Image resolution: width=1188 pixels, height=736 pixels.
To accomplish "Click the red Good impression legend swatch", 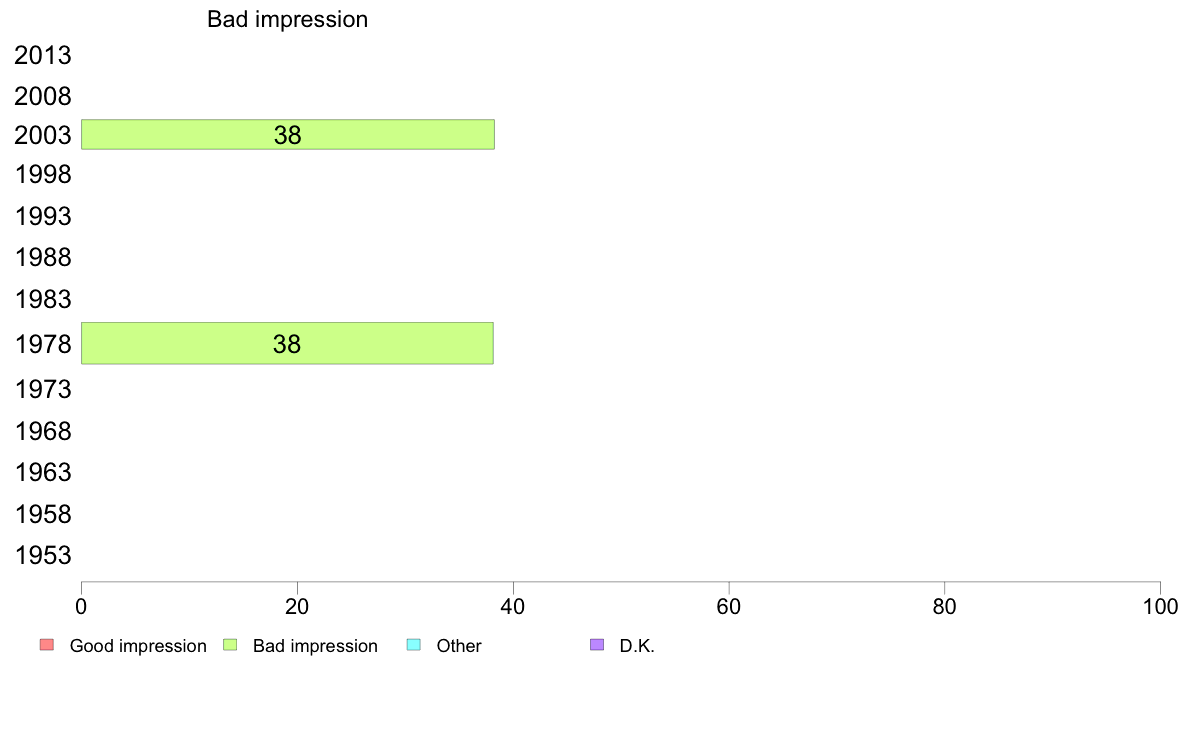I will 47,645.
